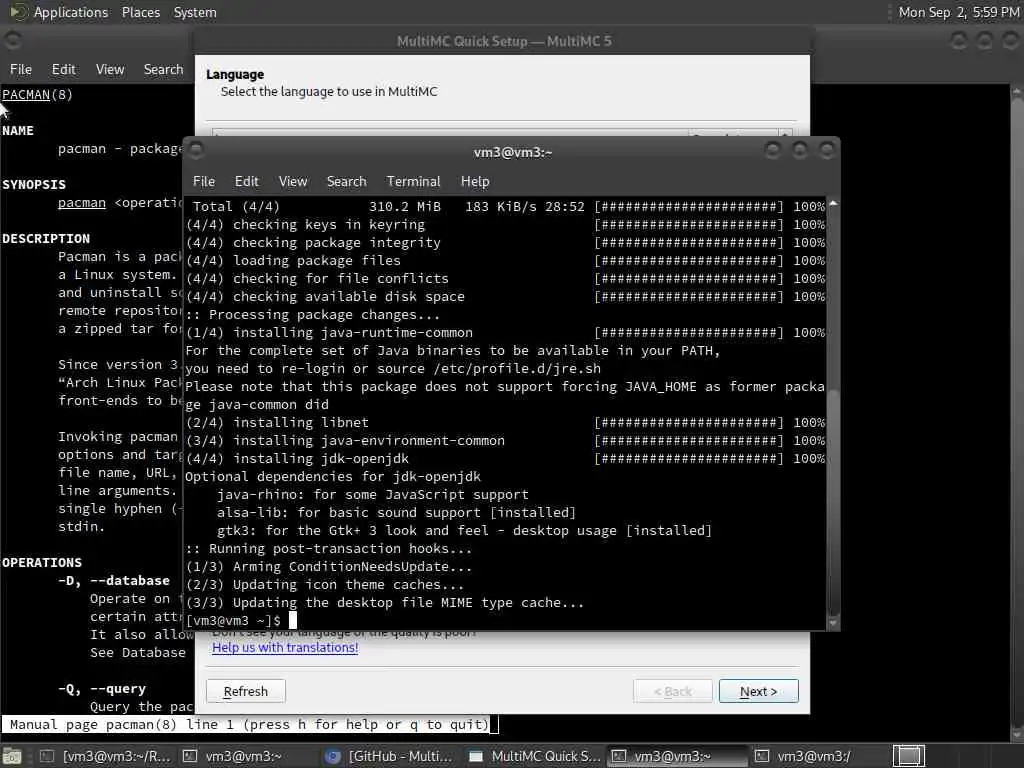Click window-menu button on front terminal titlebar
This screenshot has height=768, width=1024.
click(x=195, y=151)
